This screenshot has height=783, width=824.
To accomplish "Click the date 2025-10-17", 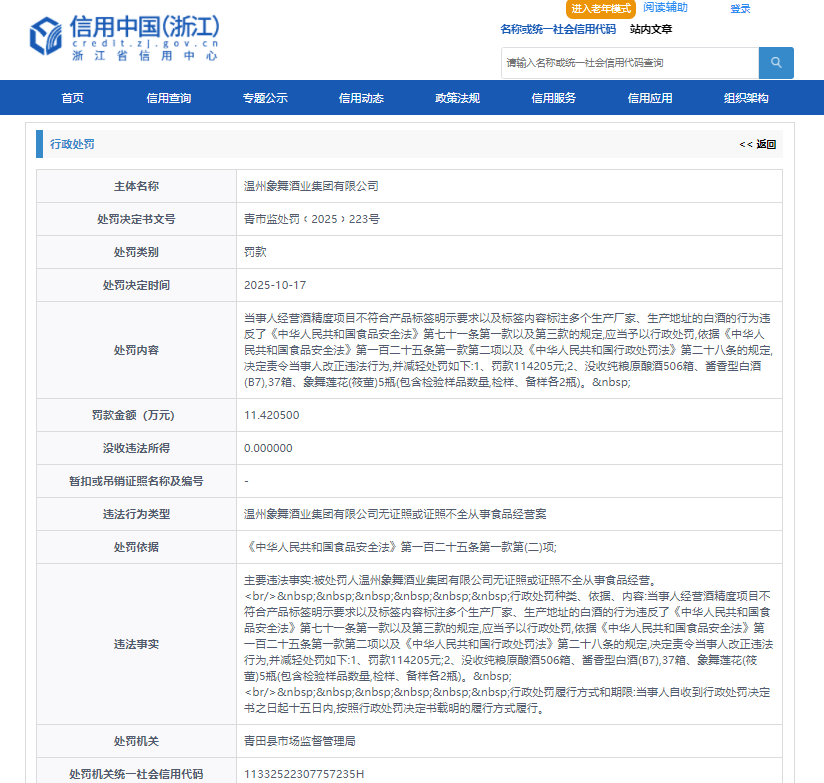I will point(275,285).
